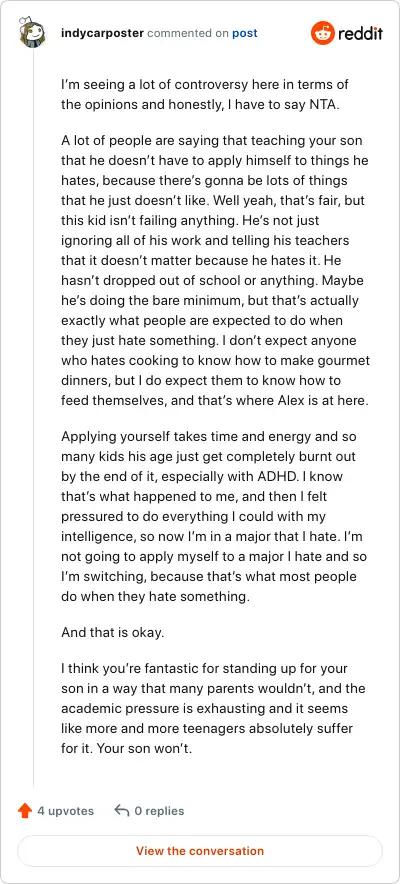Click the orange Reddit Snoo logo icon

(x=323, y=33)
